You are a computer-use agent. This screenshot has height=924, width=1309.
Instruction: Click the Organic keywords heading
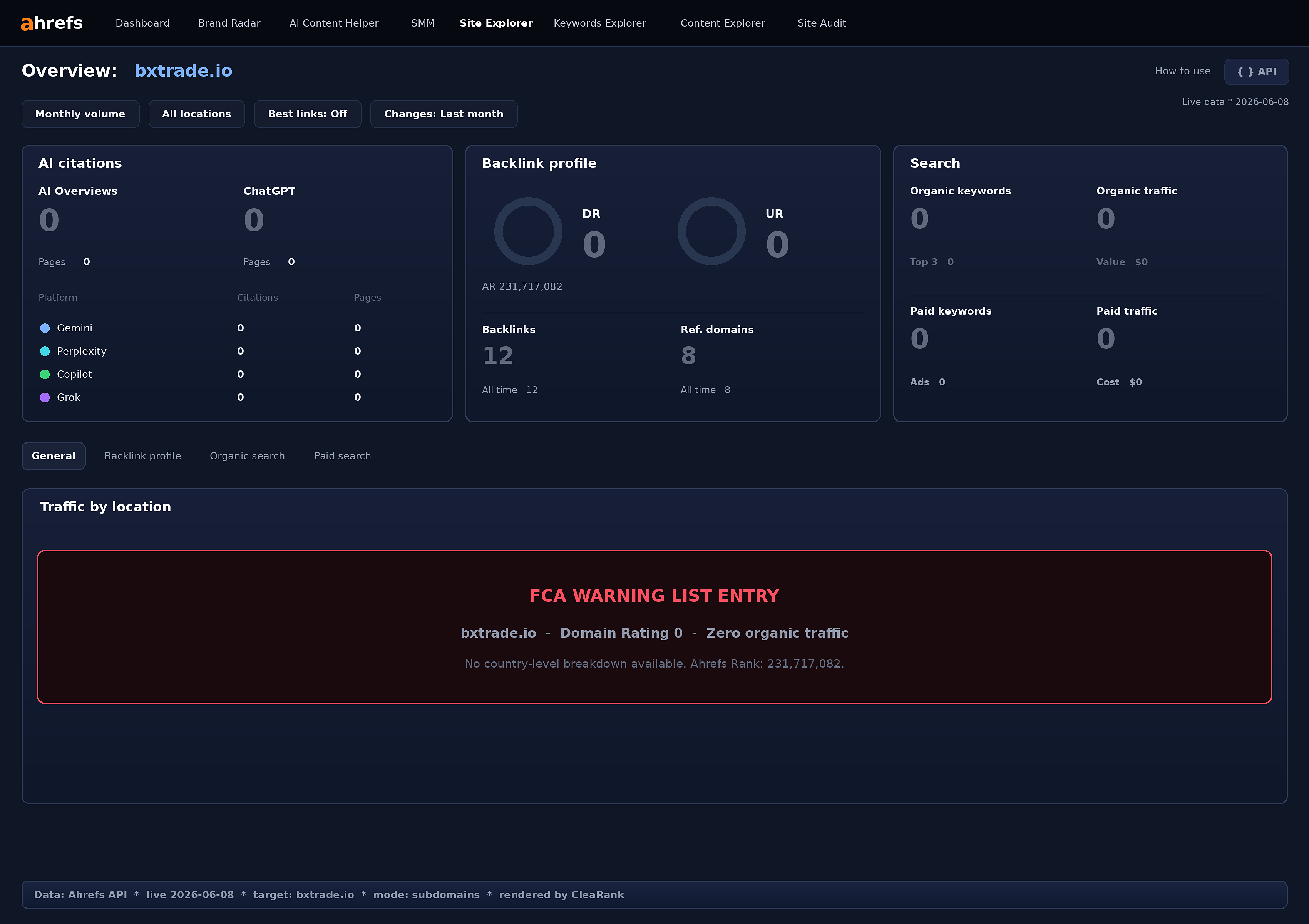pyautogui.click(x=960, y=191)
